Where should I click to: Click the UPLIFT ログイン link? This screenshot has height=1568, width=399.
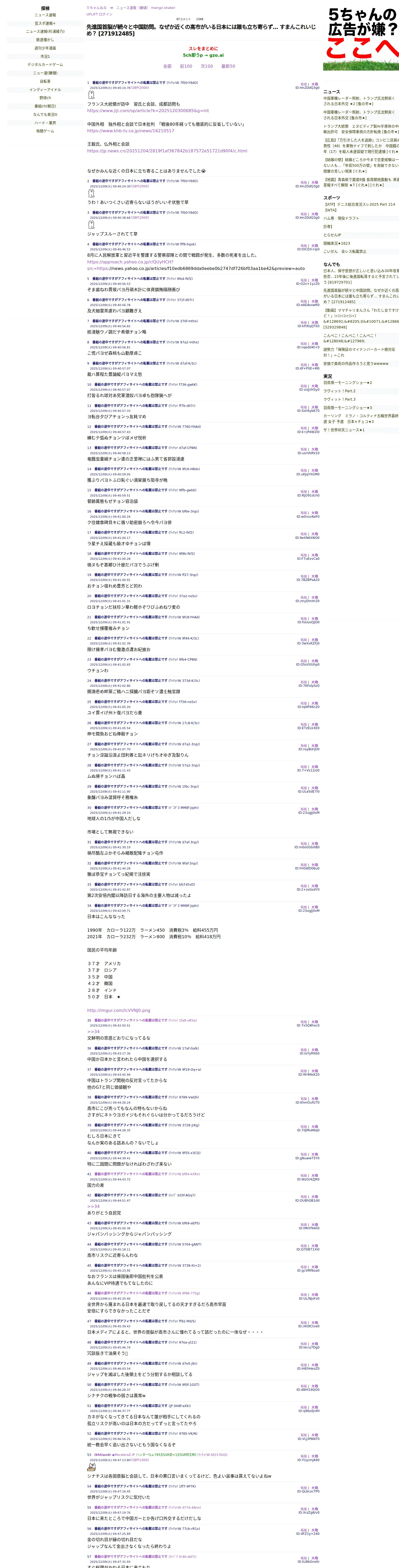(x=99, y=14)
